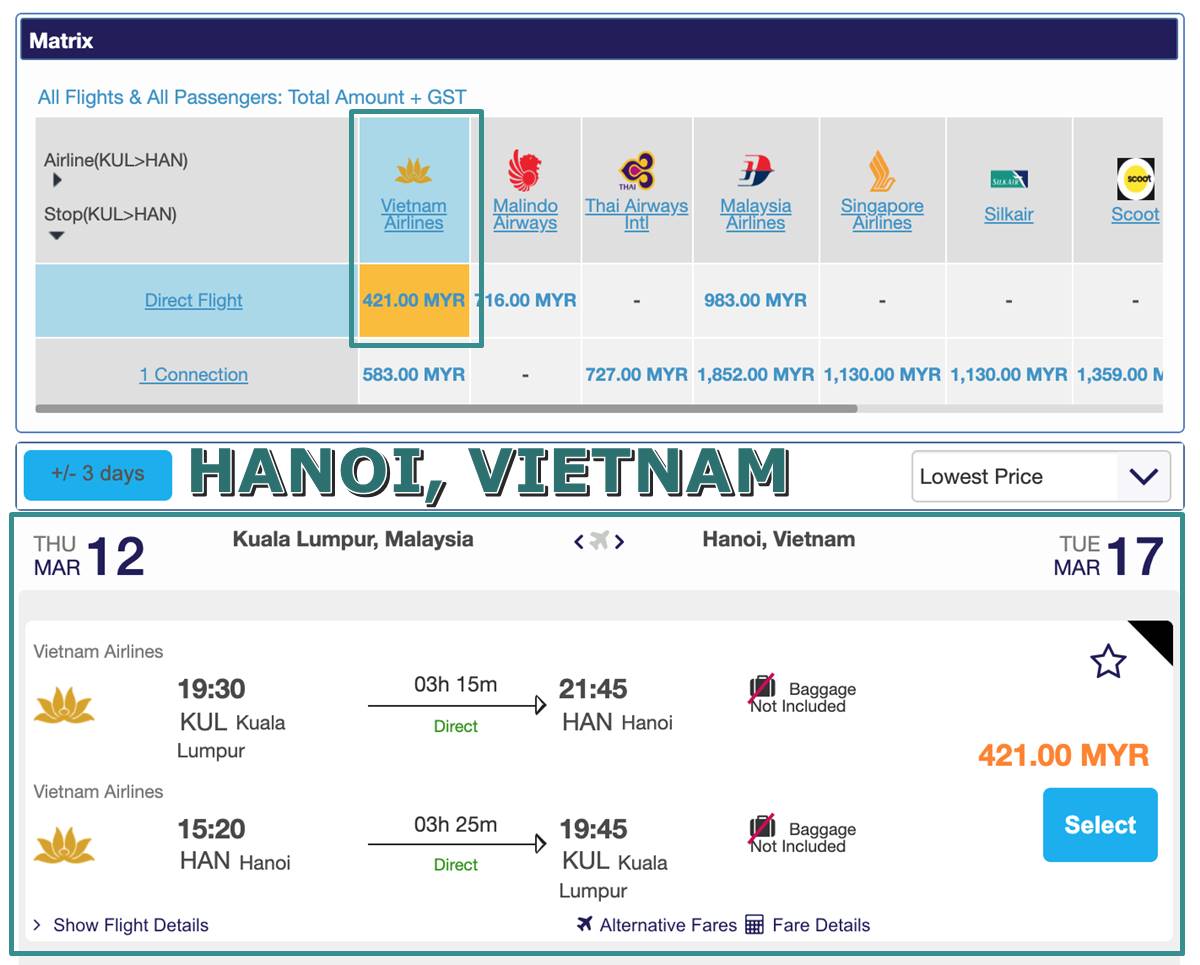The width and height of the screenshot is (1200, 965).
Task: Click the Direct Flight row link
Action: coord(194,300)
